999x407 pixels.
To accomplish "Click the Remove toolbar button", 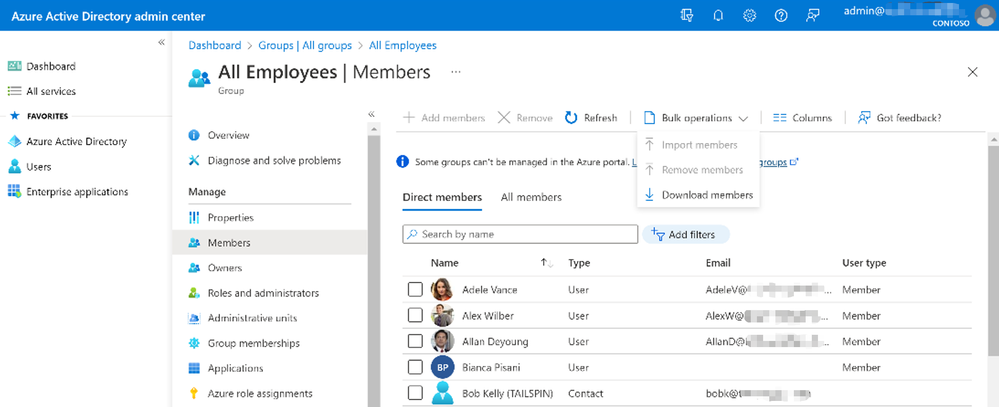I will tap(525, 118).
